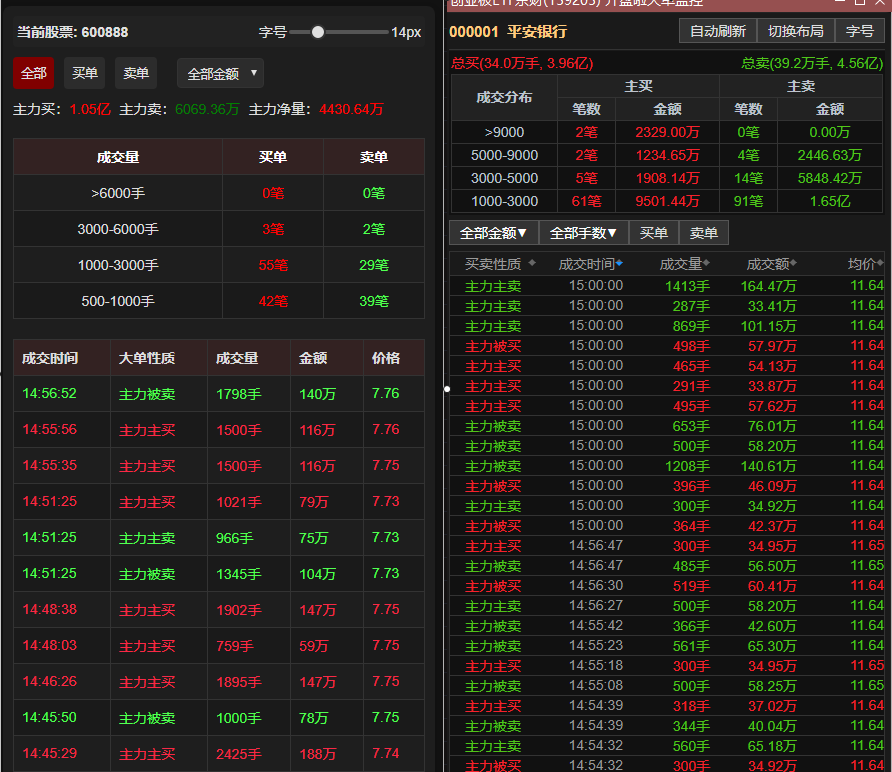Sort by 买卖性质 column sort icon
Viewport: 892px width, 772px height.
(x=532, y=264)
